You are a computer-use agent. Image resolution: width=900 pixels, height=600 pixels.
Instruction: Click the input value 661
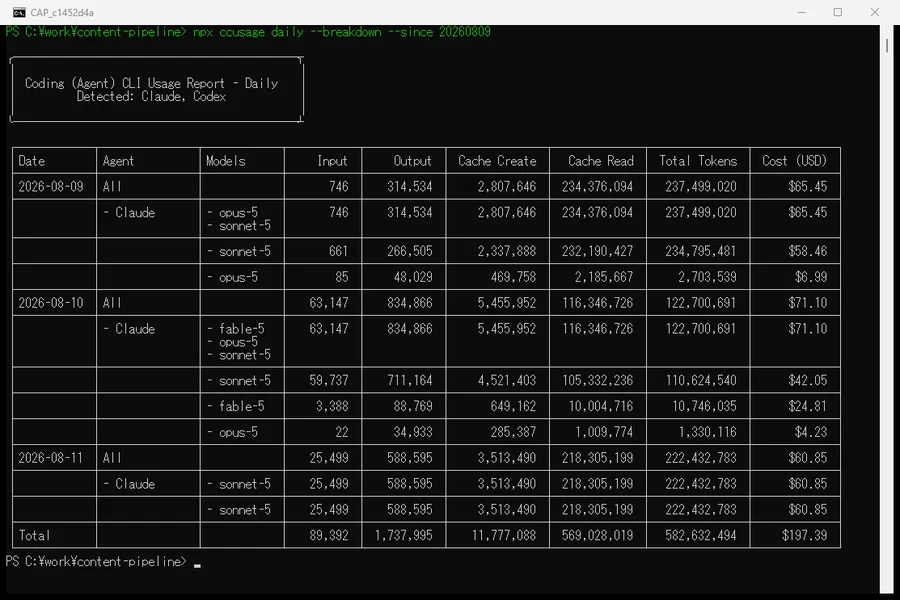(x=338, y=251)
